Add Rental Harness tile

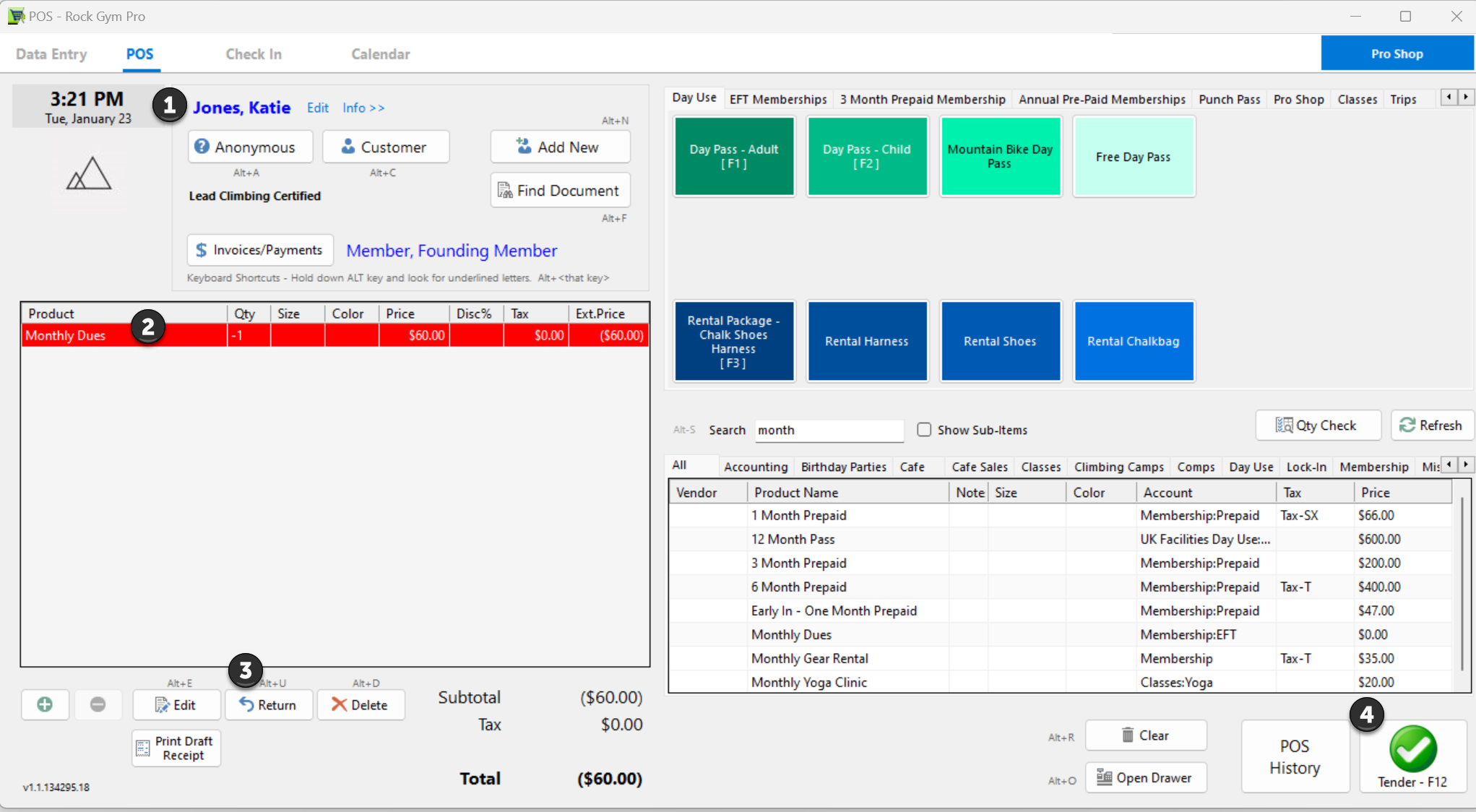click(x=867, y=341)
